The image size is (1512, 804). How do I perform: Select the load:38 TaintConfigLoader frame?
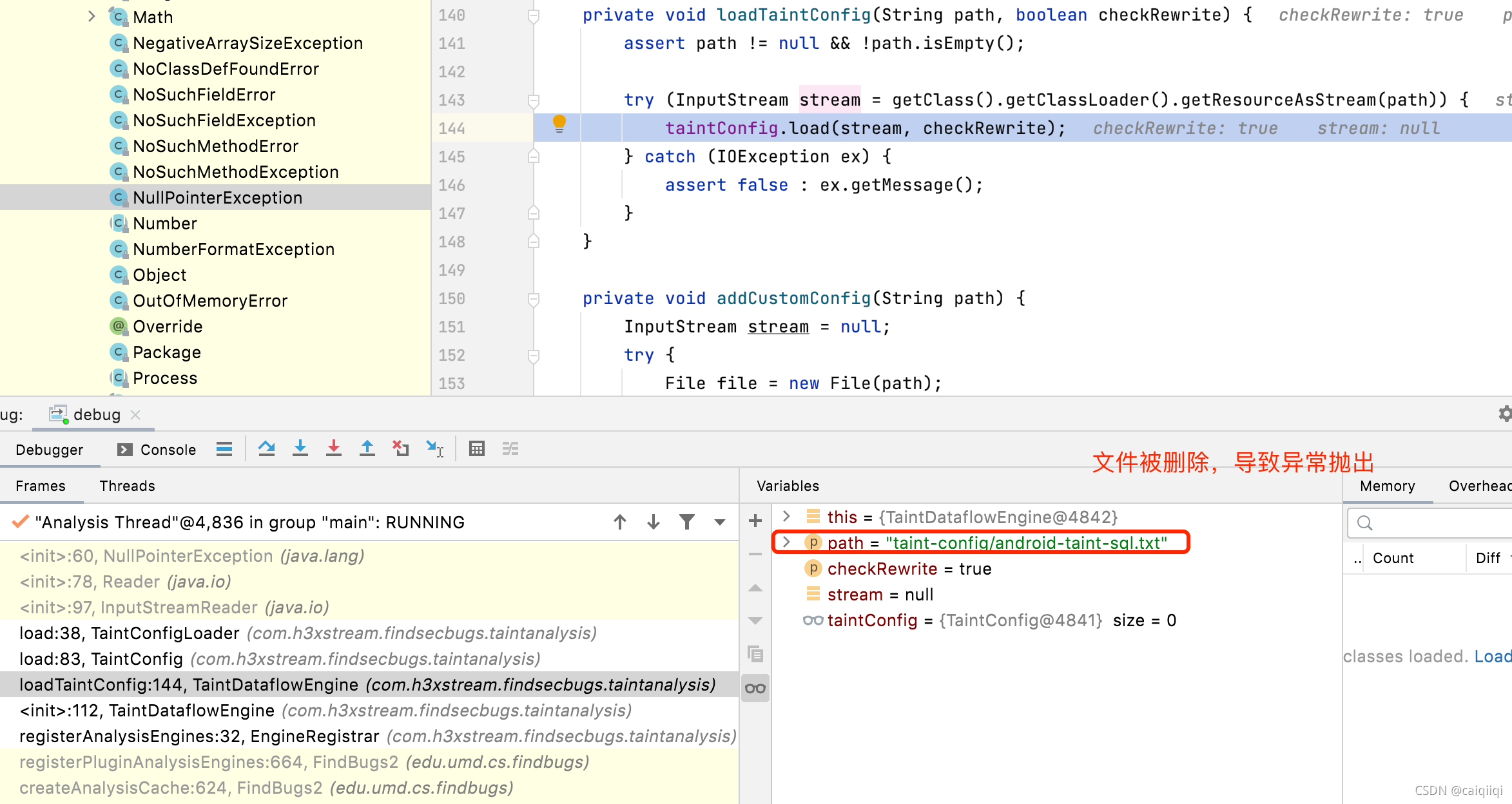369,633
